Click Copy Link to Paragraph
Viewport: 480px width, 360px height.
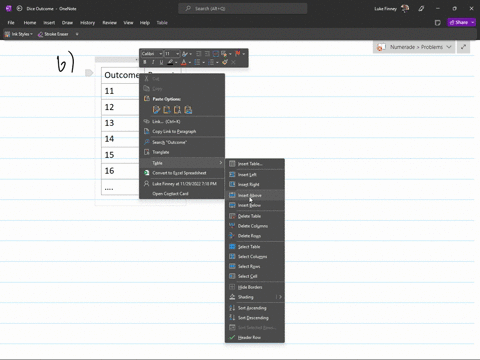(x=182, y=131)
